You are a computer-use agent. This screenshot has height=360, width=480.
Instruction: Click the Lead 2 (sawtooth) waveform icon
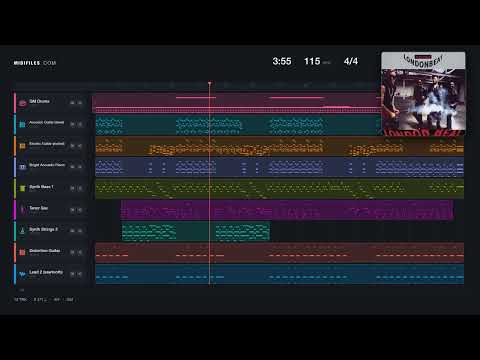[22, 274]
